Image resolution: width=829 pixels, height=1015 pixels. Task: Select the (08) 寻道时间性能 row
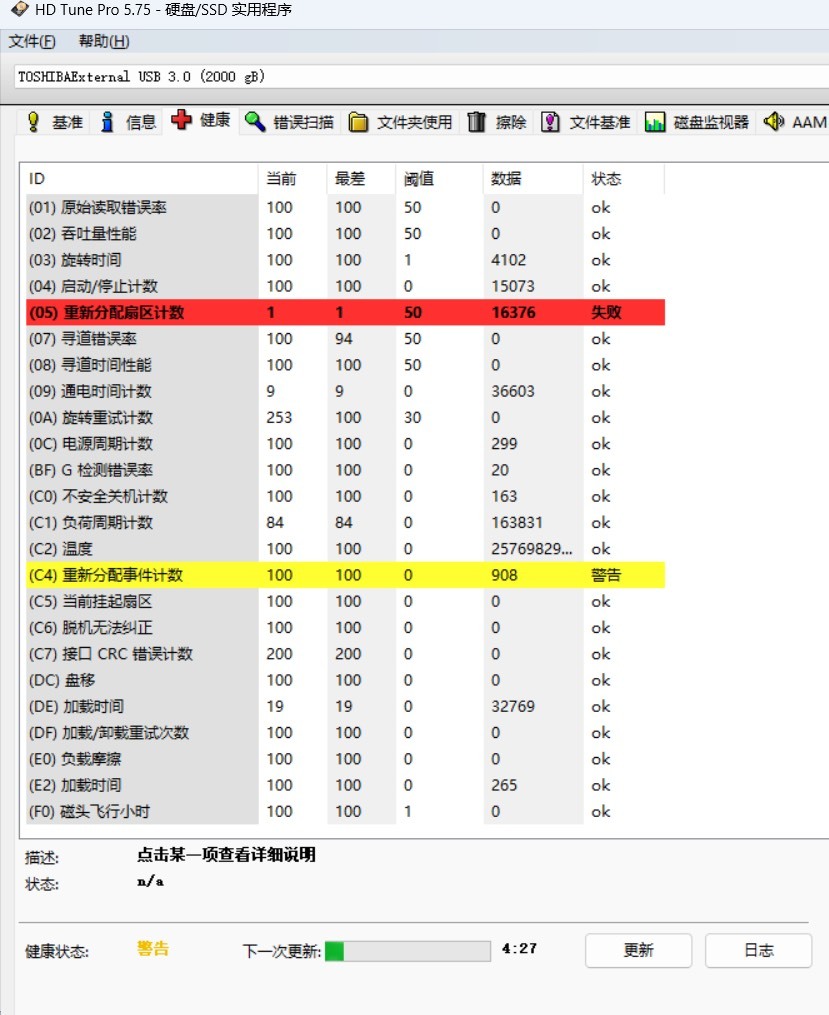click(x=346, y=365)
